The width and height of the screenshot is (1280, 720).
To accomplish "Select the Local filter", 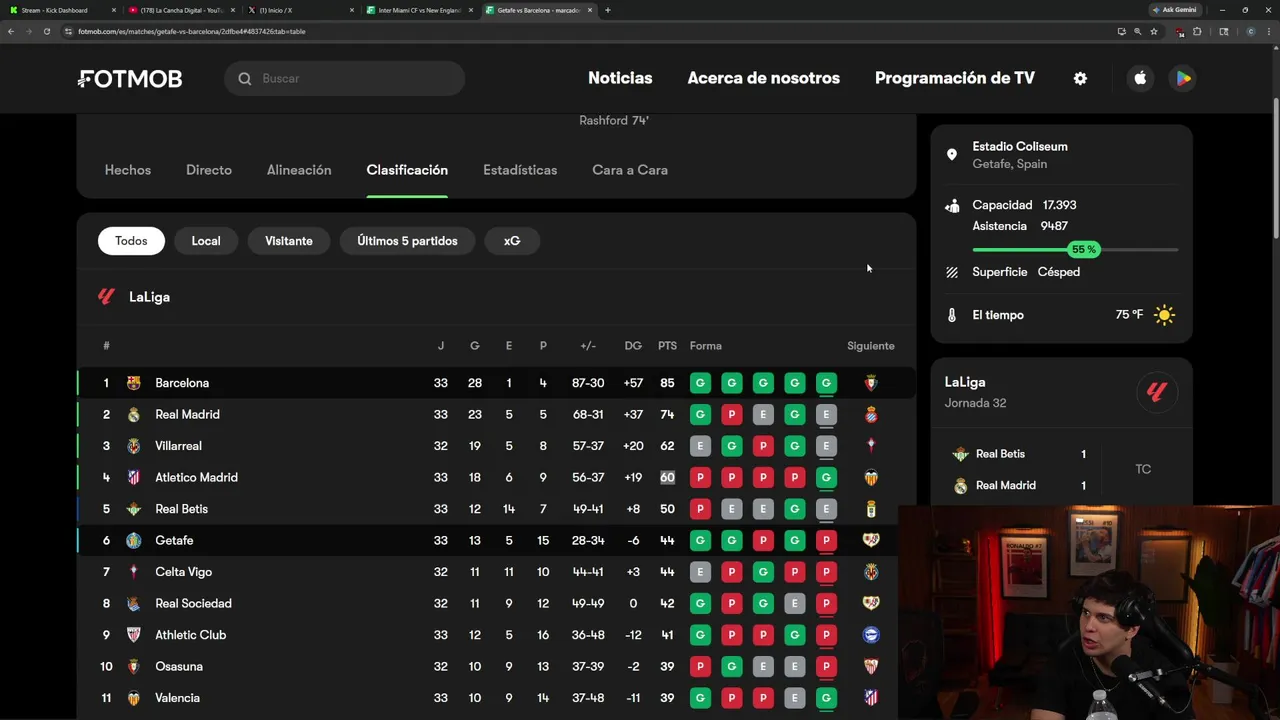I will pyautogui.click(x=206, y=241).
